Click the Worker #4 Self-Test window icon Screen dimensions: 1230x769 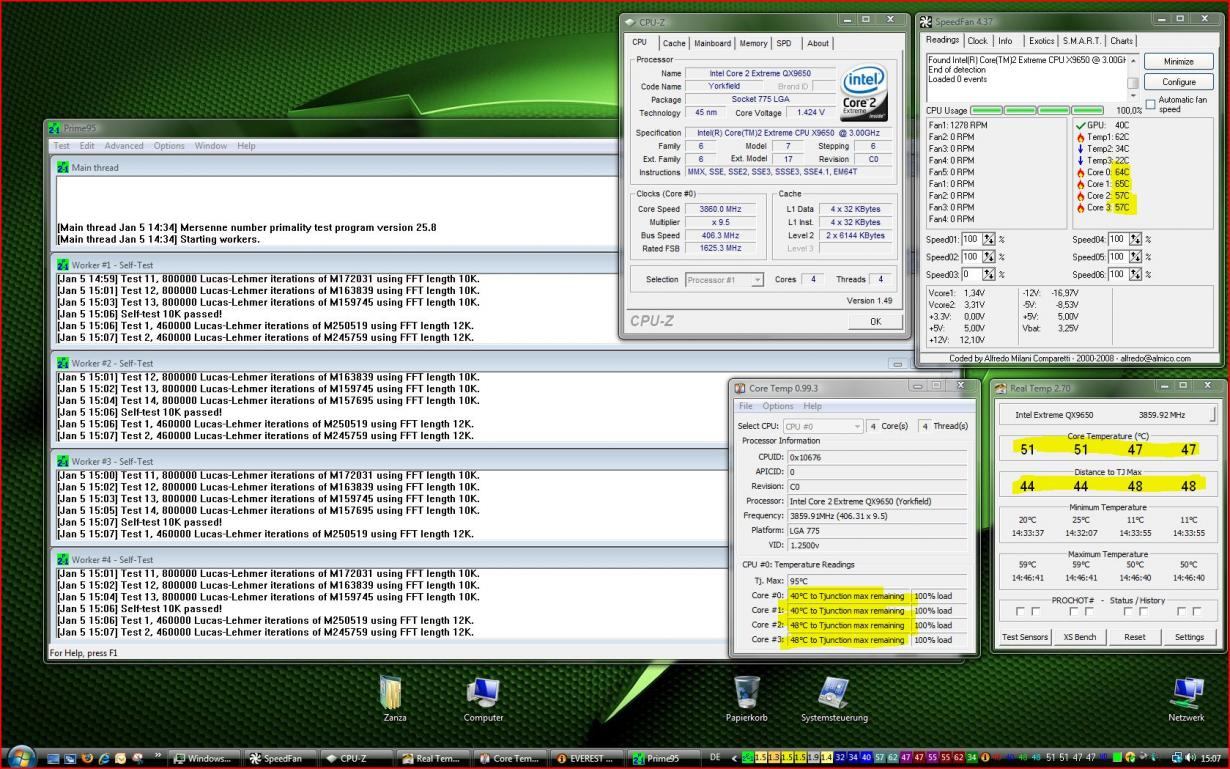click(62, 559)
